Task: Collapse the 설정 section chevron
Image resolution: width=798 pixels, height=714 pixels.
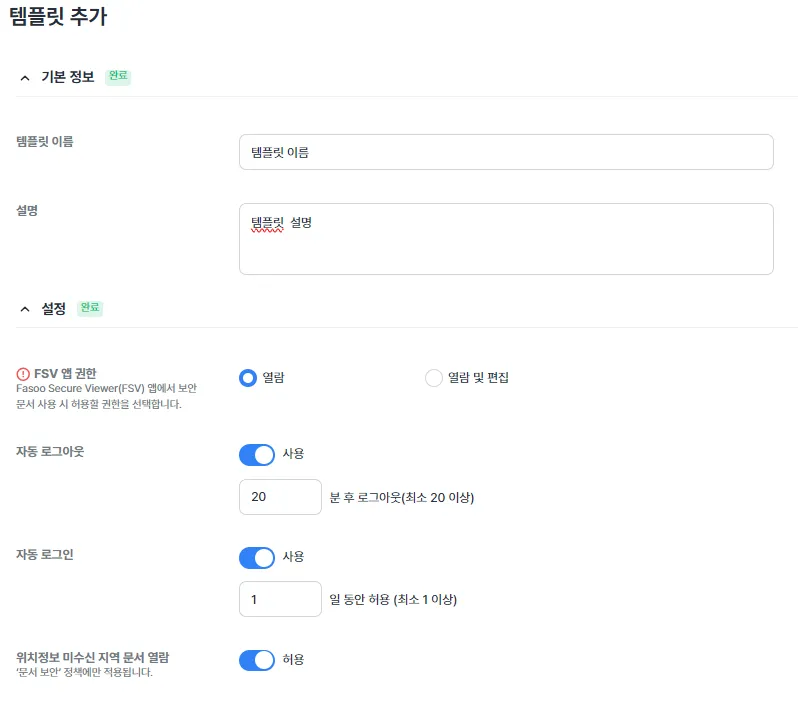Action: [25, 309]
